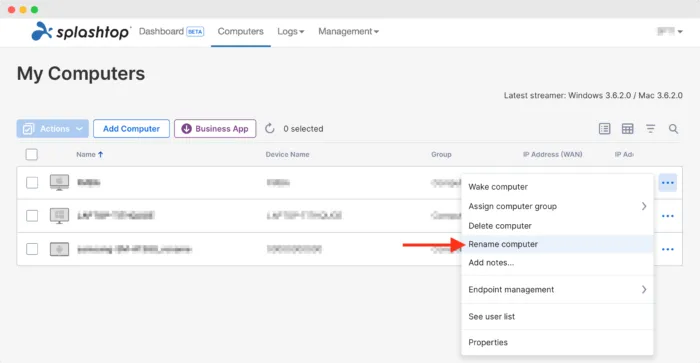Image resolution: width=700 pixels, height=363 pixels.
Task: Check the second computer row checkbox
Action: (x=32, y=216)
